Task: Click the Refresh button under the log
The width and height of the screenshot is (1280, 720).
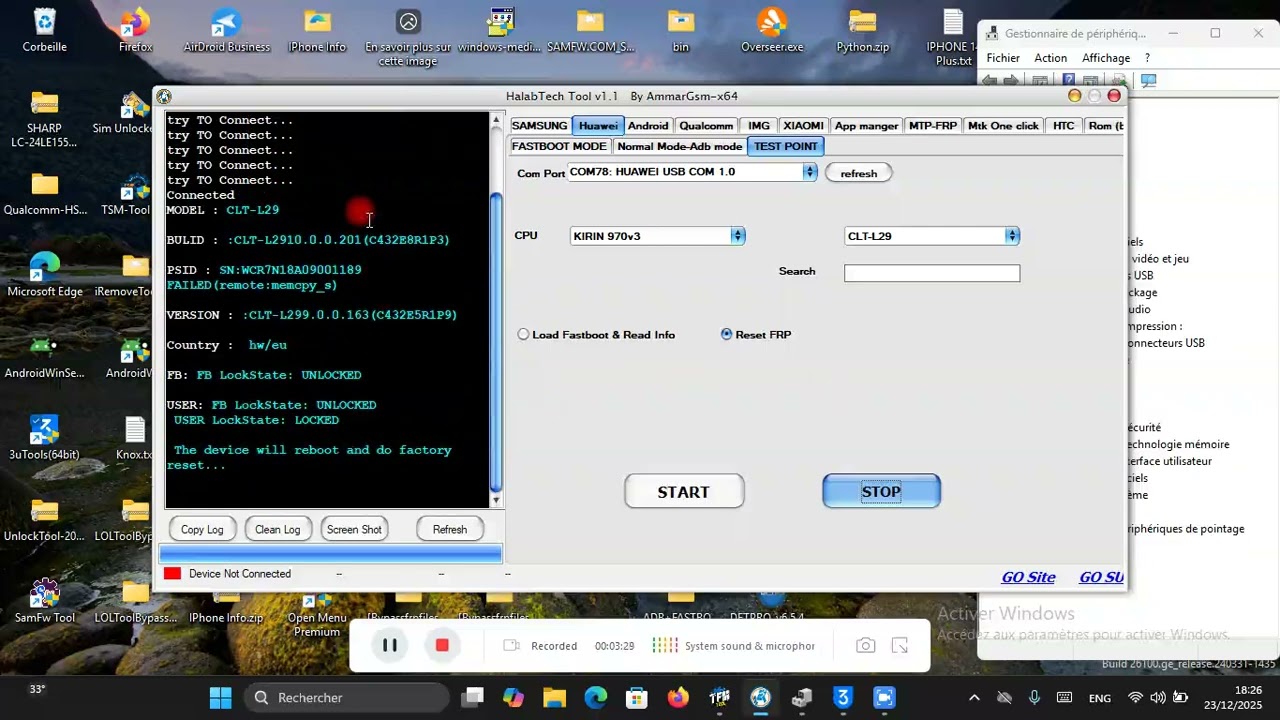Action: tap(449, 529)
